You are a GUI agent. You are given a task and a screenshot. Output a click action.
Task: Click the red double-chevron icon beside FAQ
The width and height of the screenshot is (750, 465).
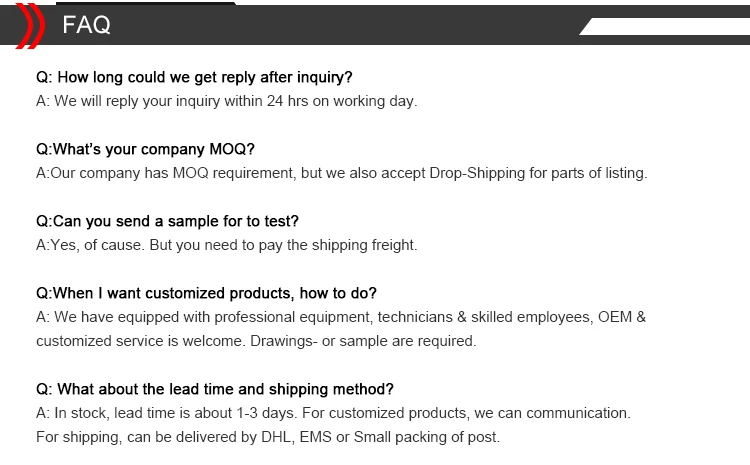pos(25,26)
